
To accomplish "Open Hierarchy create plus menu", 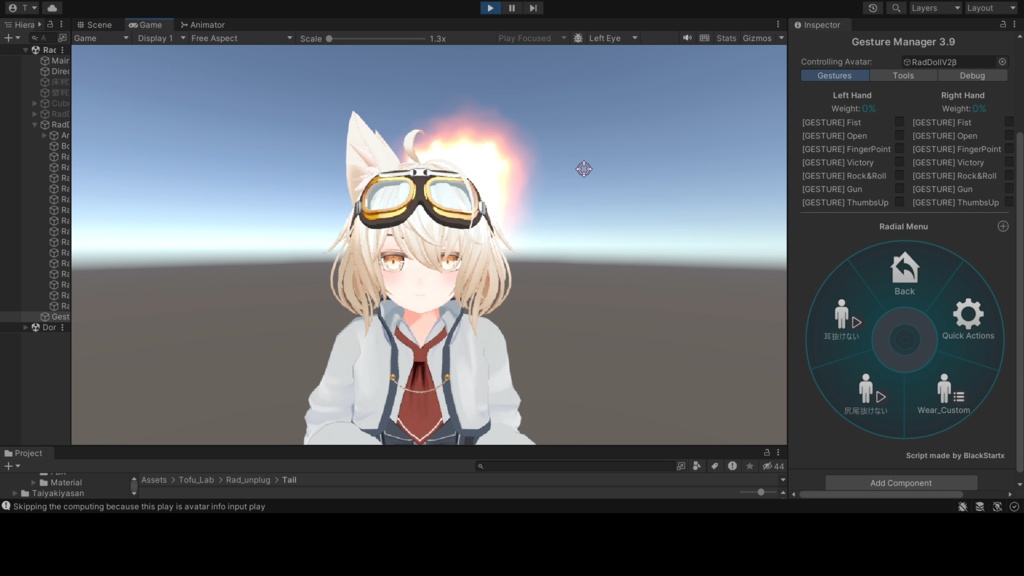I will tap(12, 39).
